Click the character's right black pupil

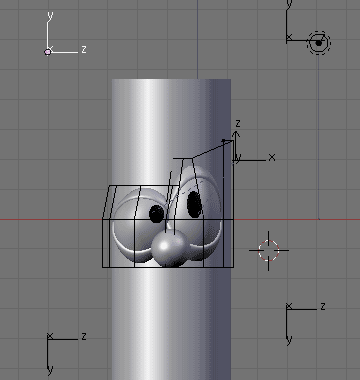[x=194, y=204]
